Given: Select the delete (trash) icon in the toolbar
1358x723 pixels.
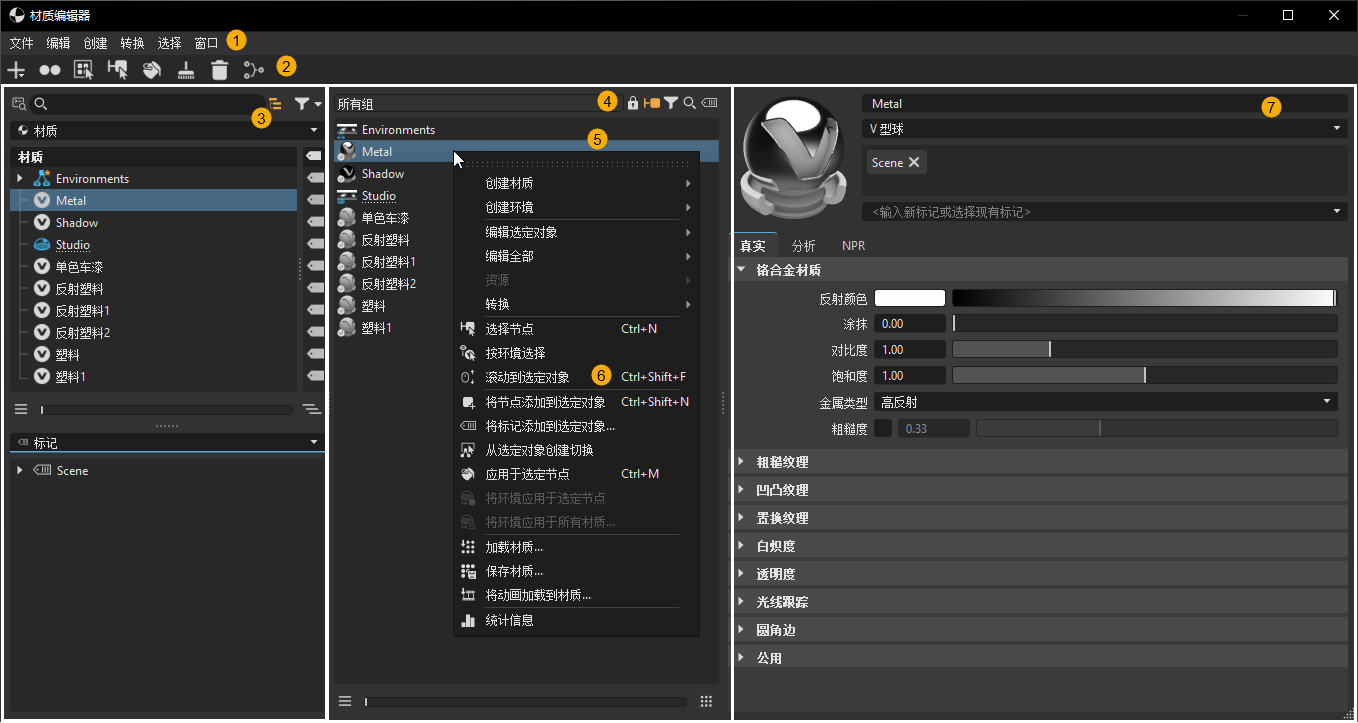Looking at the screenshot, I should coord(220,69).
